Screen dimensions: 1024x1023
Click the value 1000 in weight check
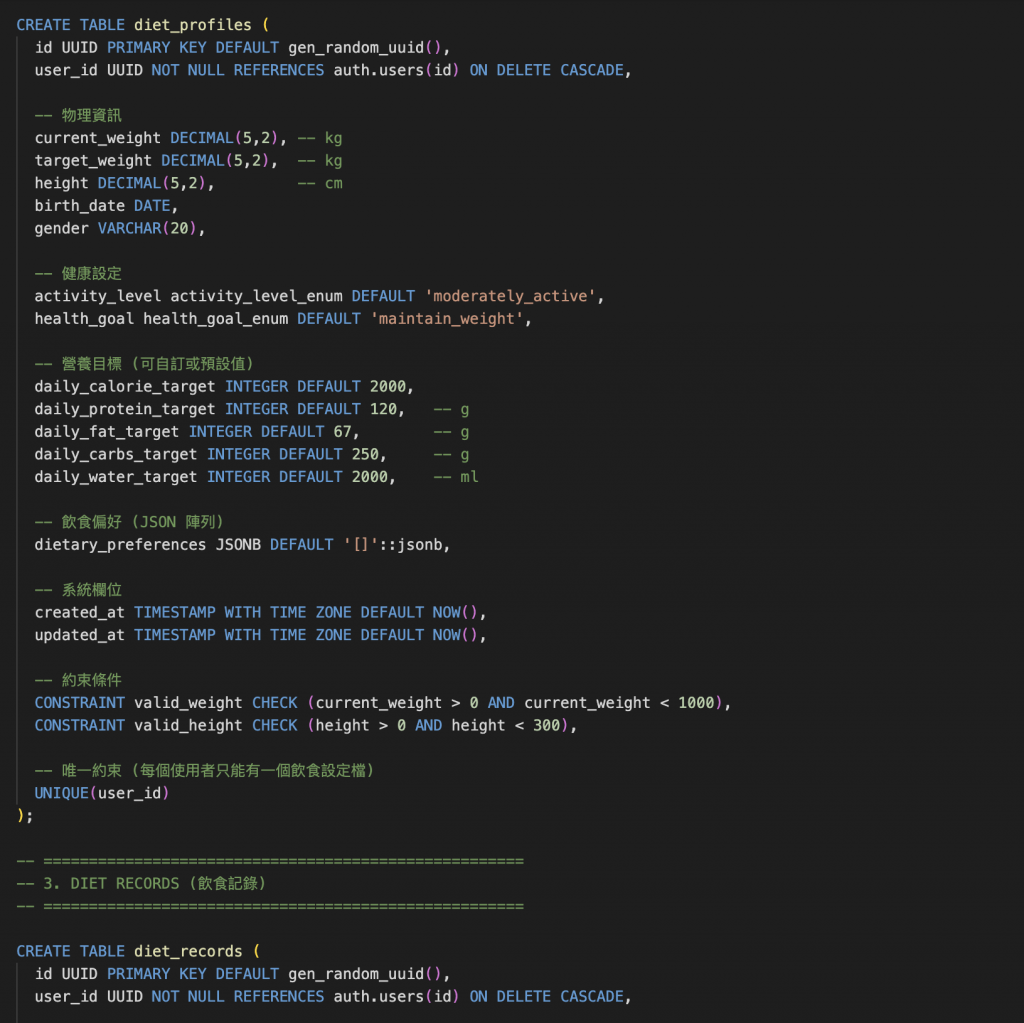tap(696, 703)
